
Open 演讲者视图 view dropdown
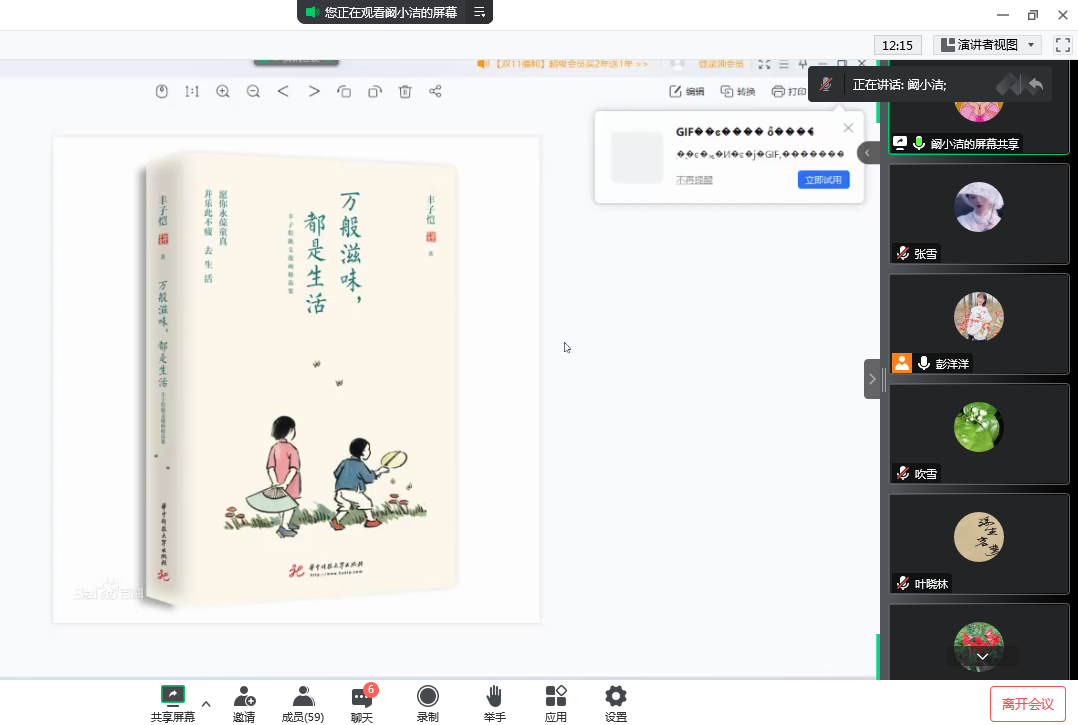987,45
